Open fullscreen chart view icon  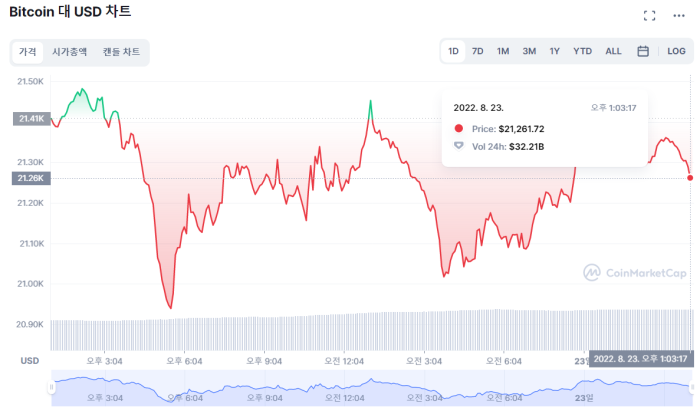pyautogui.click(x=650, y=16)
